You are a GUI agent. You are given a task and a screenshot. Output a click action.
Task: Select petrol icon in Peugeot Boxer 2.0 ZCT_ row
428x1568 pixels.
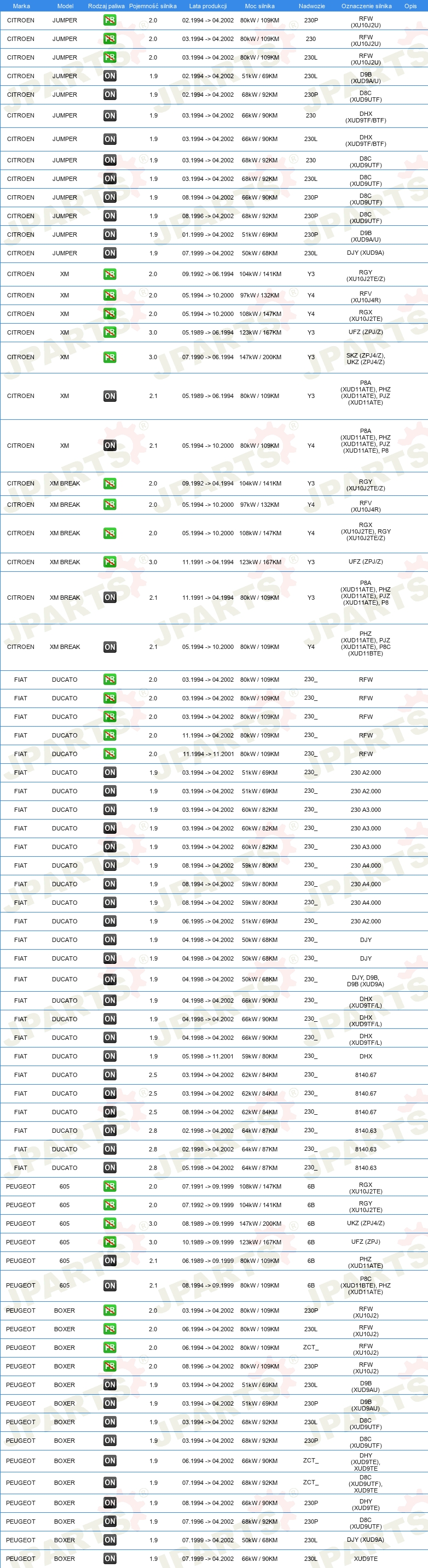[110, 1348]
